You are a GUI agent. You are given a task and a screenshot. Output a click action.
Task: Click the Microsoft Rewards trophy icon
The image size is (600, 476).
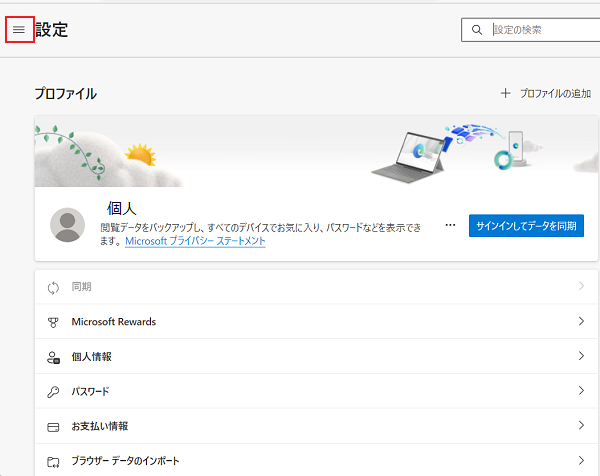[54, 322]
